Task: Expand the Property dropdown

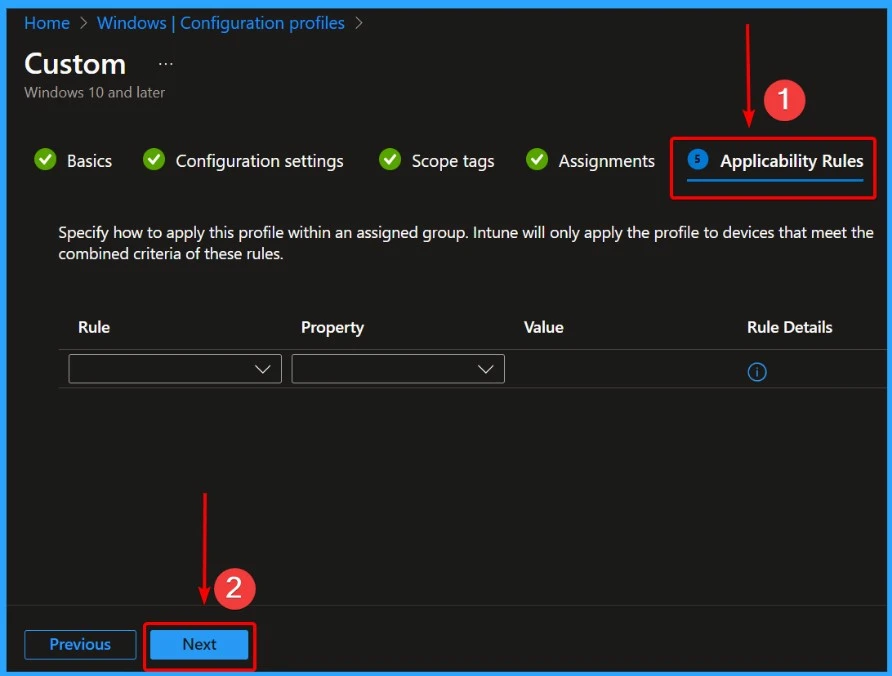Action: [398, 369]
